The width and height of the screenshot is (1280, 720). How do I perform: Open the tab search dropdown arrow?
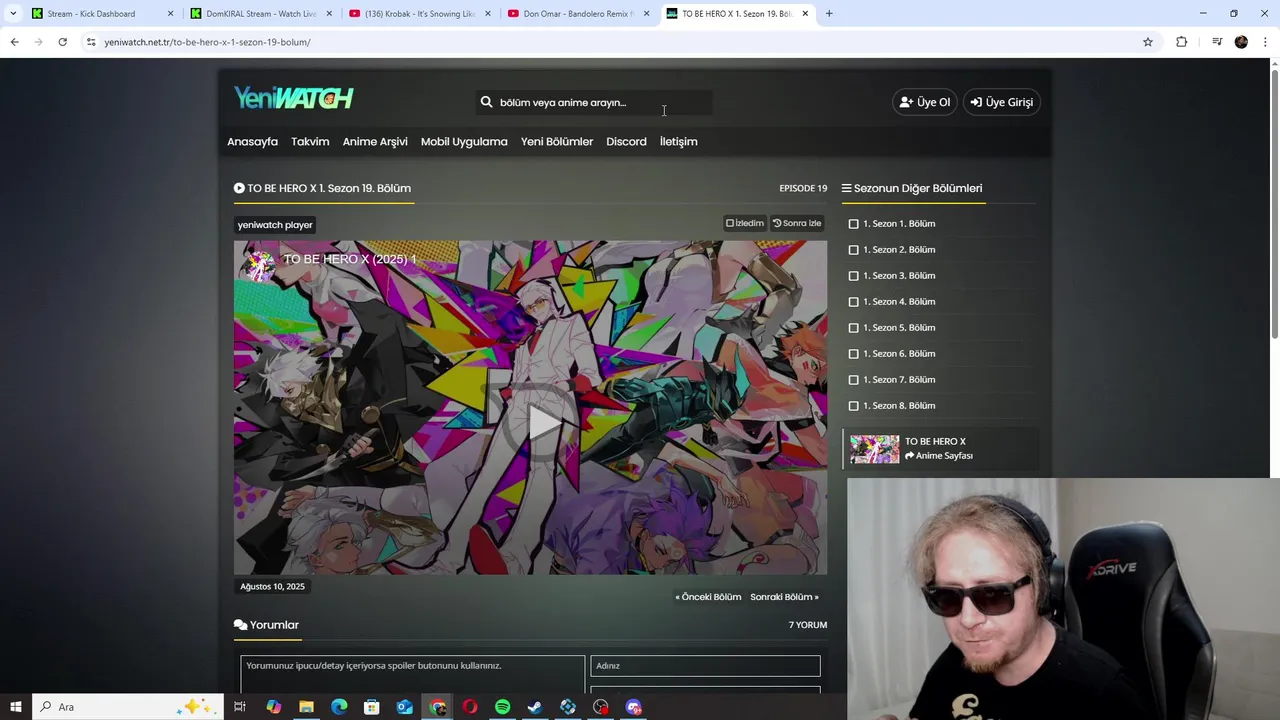(13, 14)
